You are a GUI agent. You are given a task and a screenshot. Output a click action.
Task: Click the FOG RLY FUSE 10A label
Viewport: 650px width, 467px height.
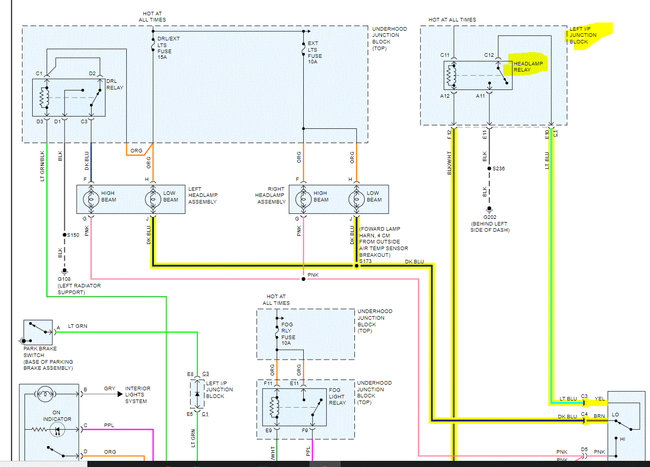click(x=287, y=334)
